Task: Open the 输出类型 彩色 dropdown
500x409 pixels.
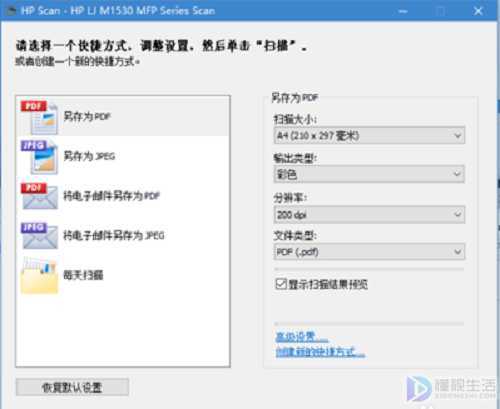Action: pyautogui.click(x=369, y=174)
